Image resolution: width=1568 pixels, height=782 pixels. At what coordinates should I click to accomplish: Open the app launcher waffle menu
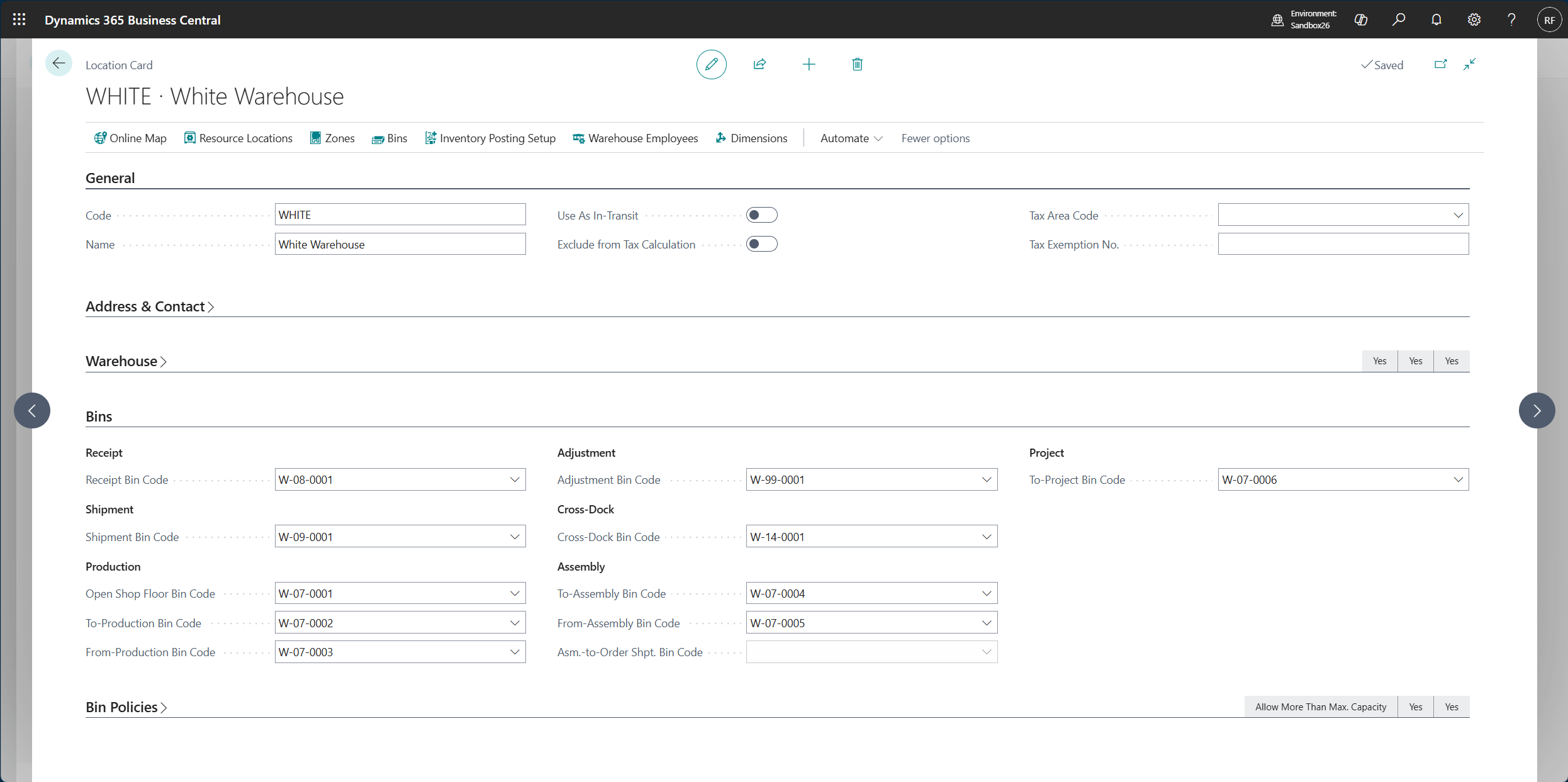pyautogui.click(x=19, y=20)
